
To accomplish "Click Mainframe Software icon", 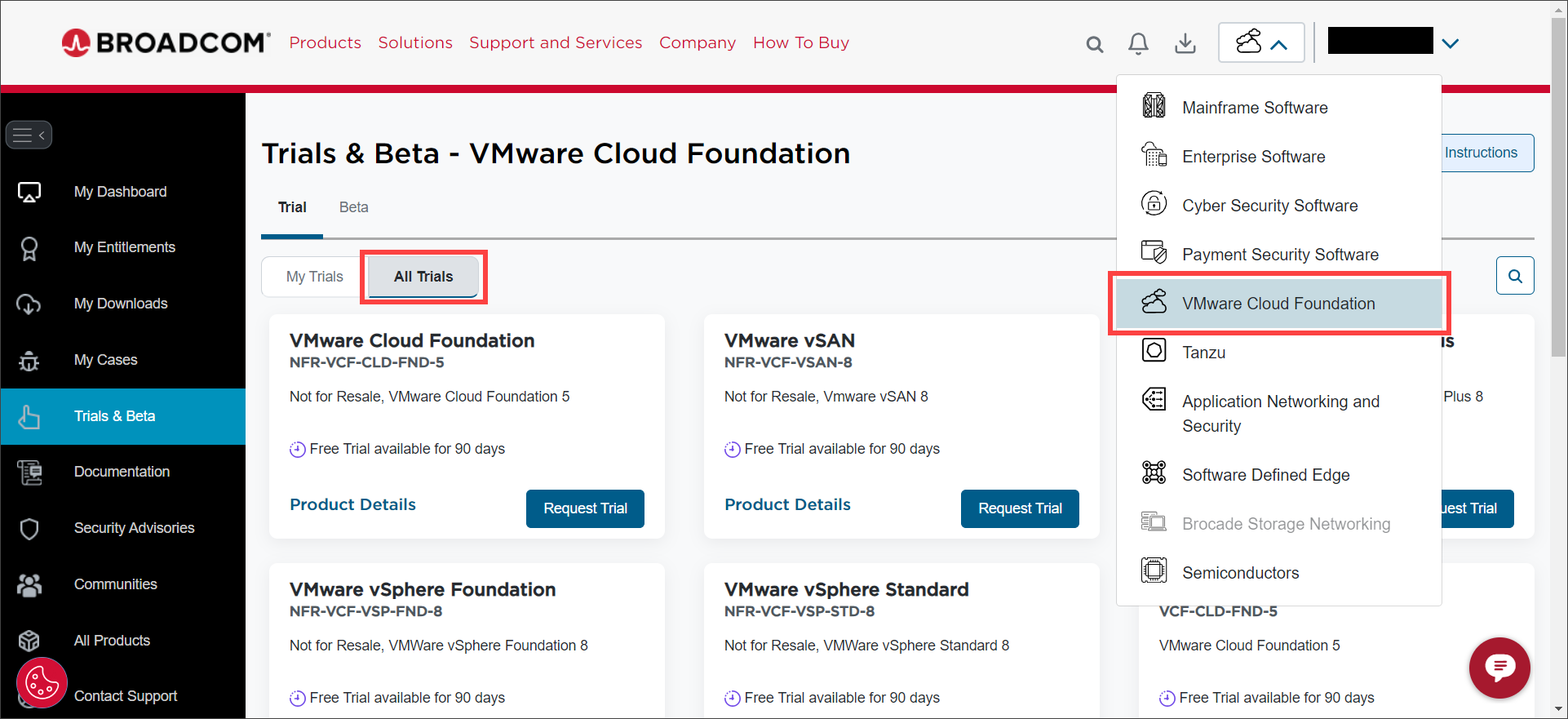I will [x=1154, y=105].
